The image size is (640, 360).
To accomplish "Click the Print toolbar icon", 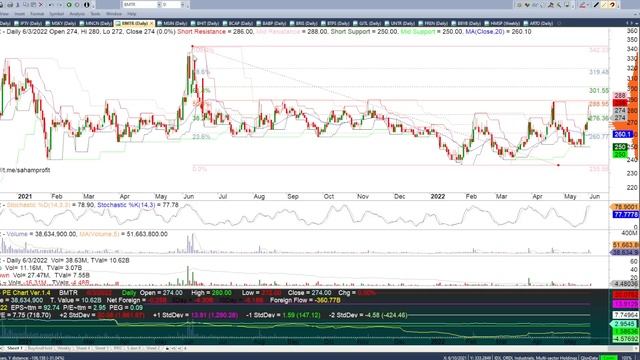I will tap(10, 4).
